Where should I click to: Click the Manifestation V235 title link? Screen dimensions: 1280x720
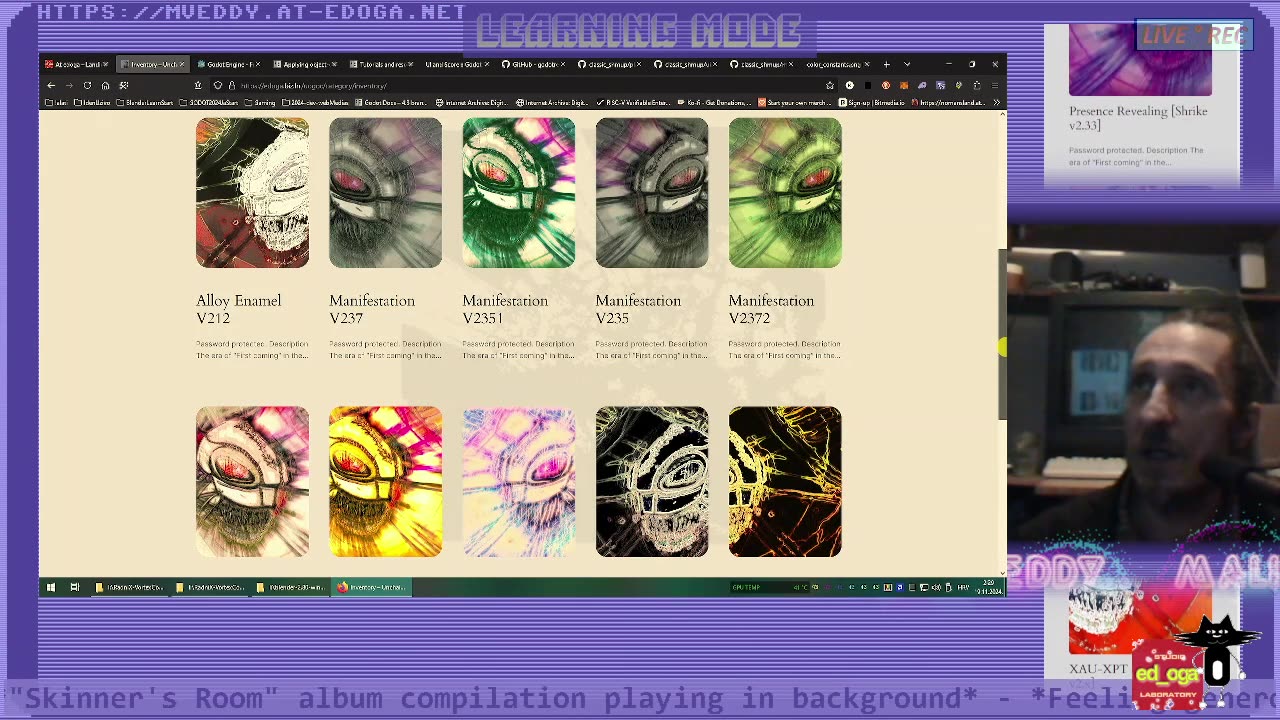tap(638, 309)
